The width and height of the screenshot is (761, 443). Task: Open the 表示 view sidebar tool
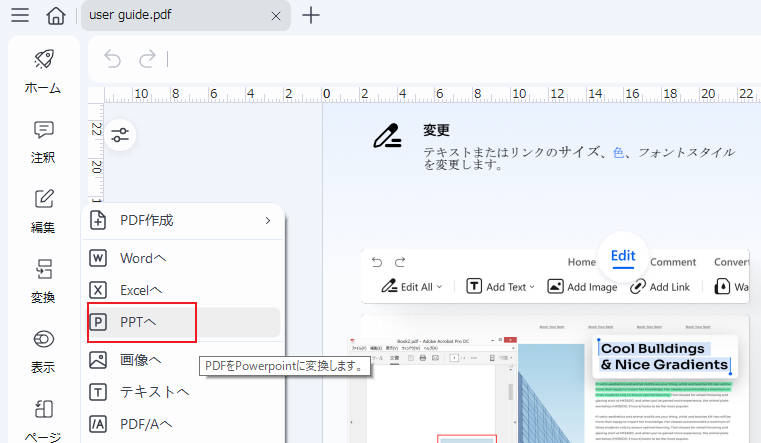pos(43,352)
